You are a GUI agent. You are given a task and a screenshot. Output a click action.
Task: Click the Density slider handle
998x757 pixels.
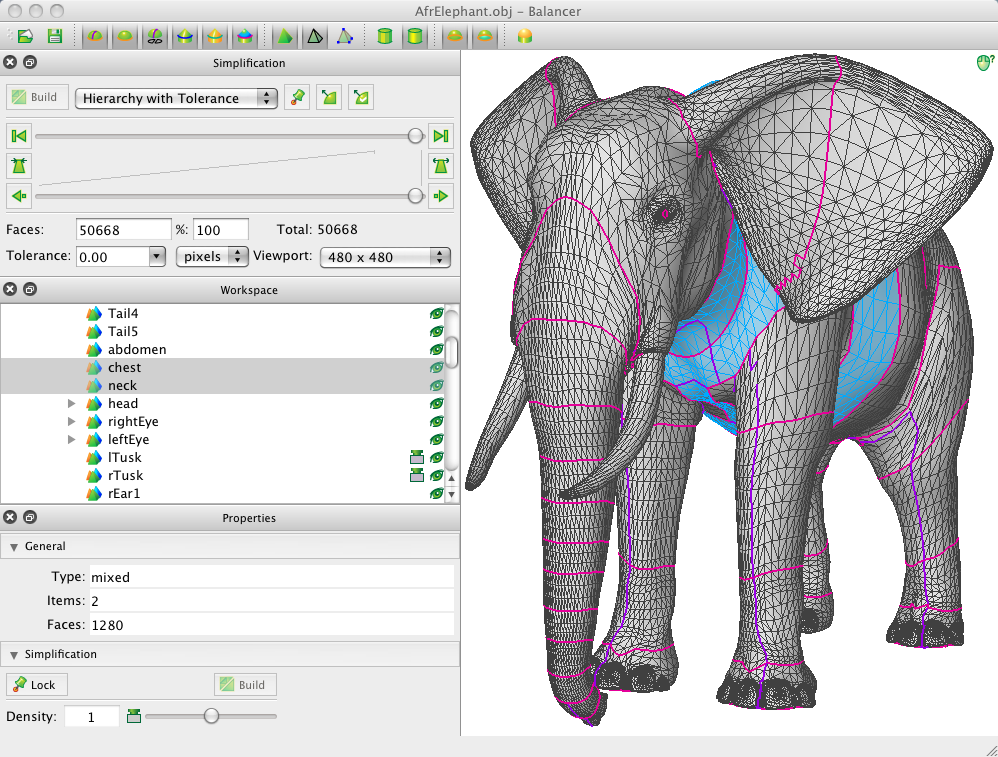pyautogui.click(x=211, y=716)
